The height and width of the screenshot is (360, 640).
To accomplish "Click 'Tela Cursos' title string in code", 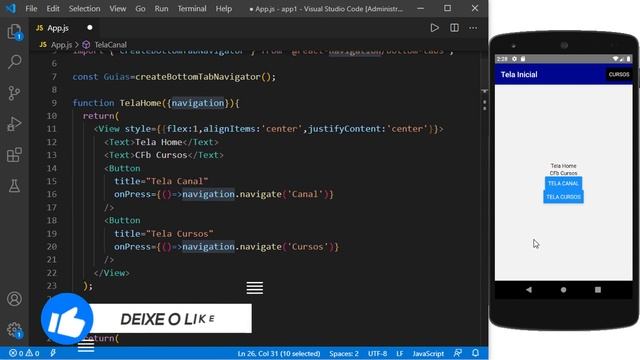I will click(x=180, y=233).
